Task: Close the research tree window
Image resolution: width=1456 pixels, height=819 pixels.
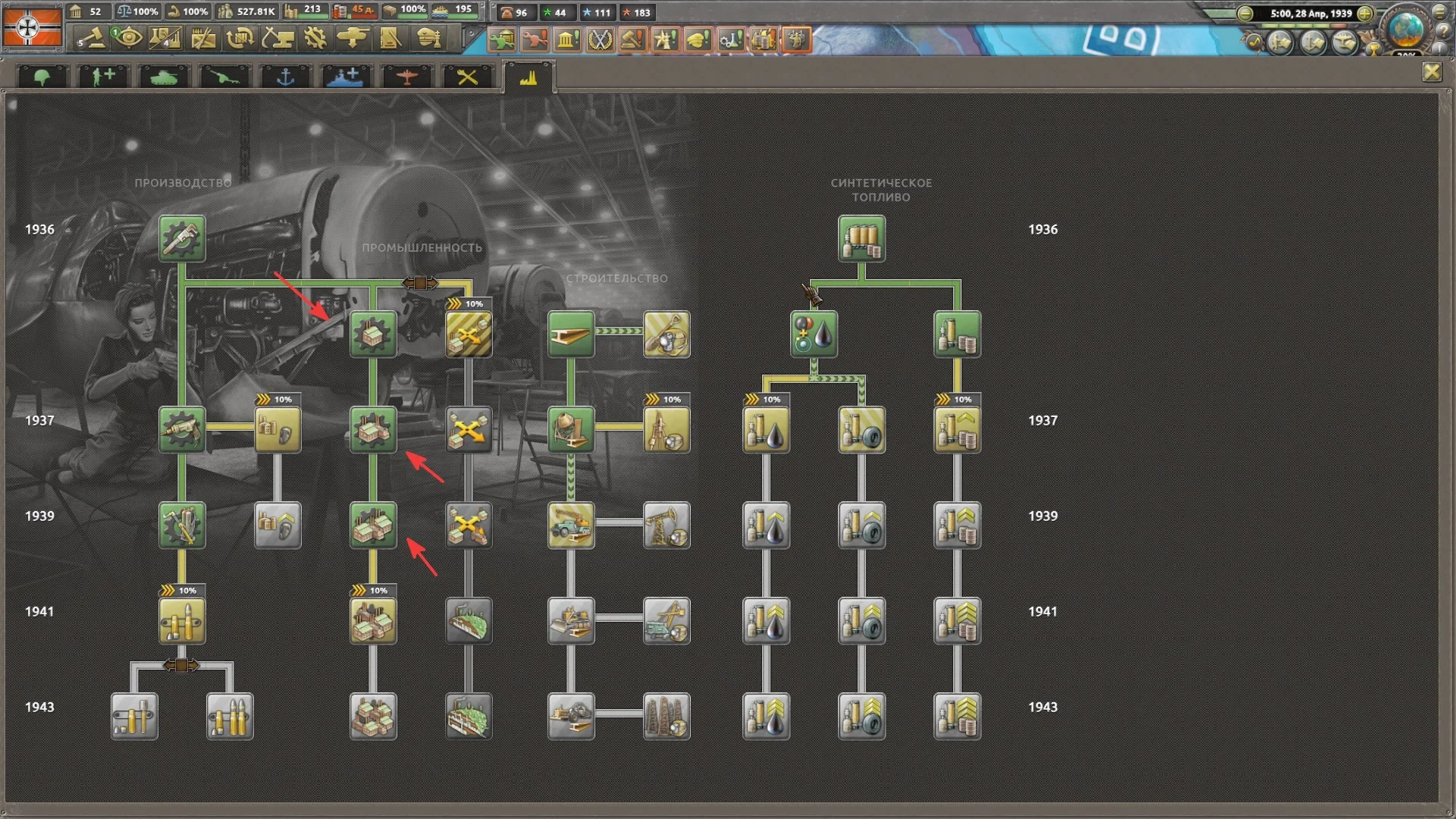Action: pos(1431,72)
